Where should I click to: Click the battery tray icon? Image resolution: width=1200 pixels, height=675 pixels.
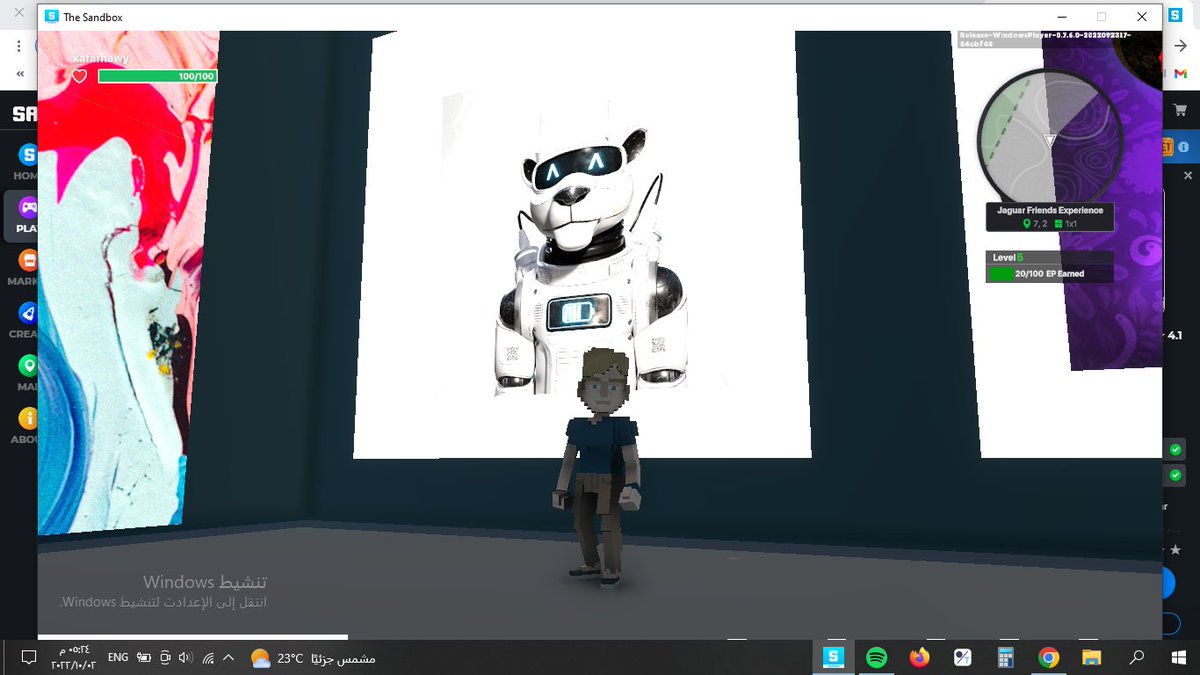143,658
